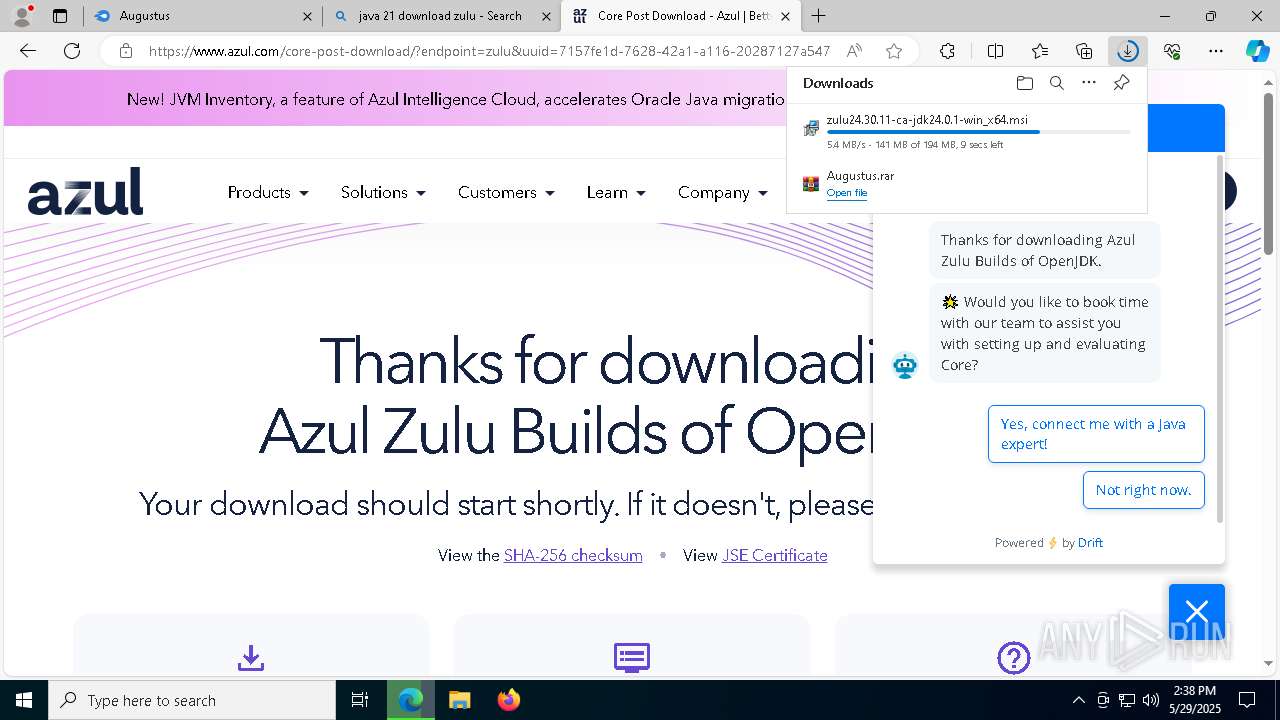The width and height of the screenshot is (1280, 720).
Task: Search downloads with magnifier icon
Action: (x=1056, y=83)
